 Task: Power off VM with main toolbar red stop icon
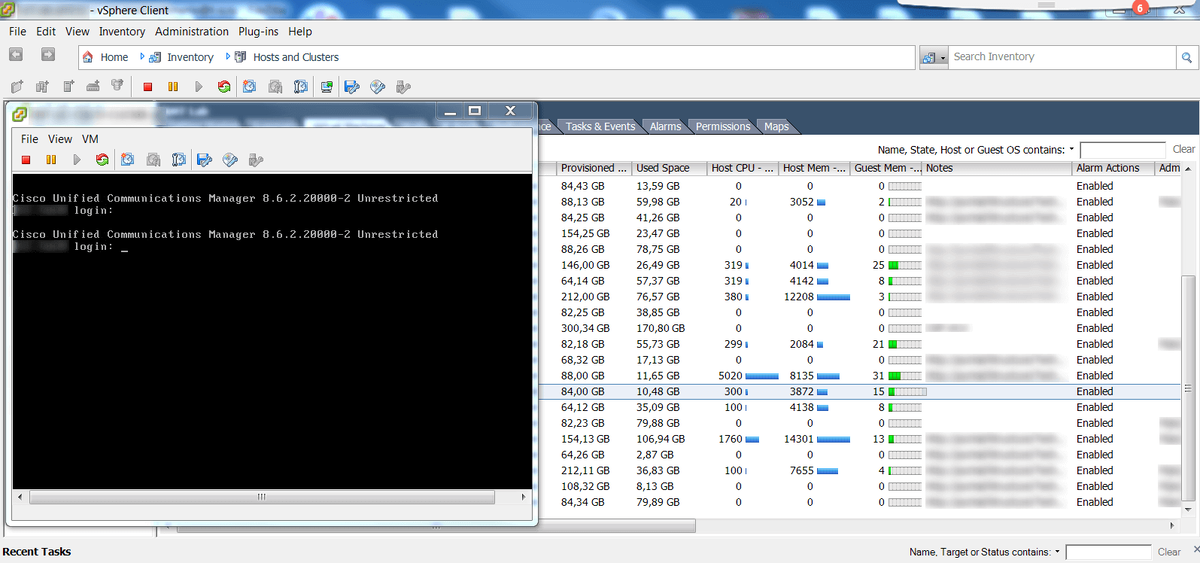(x=147, y=87)
